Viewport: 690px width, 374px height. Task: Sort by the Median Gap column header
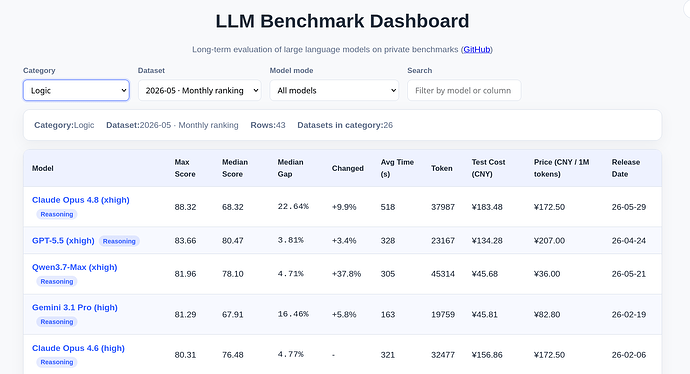(x=290, y=168)
